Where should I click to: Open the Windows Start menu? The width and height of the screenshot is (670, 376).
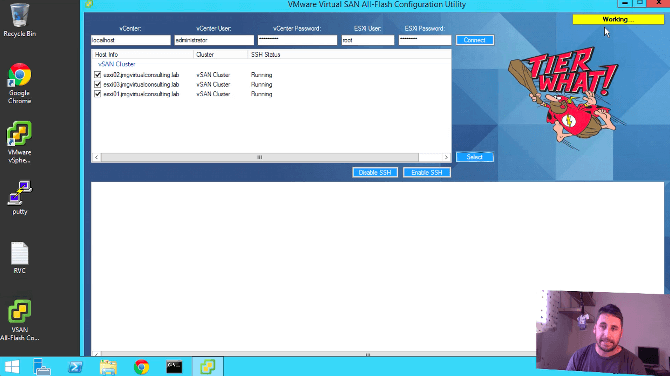click(x=12, y=367)
